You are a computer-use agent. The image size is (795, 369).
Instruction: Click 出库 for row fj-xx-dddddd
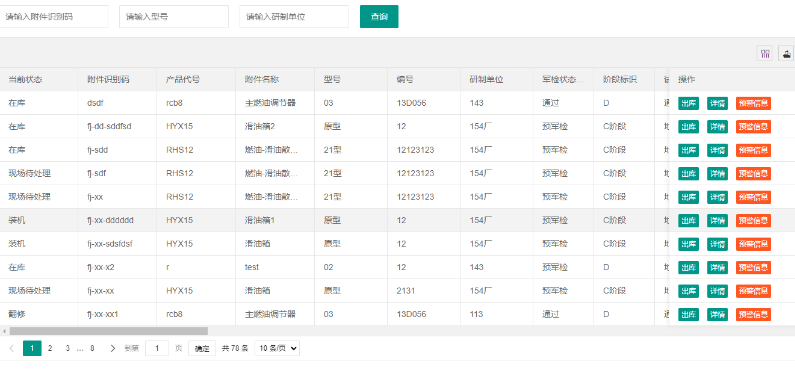[x=689, y=220]
